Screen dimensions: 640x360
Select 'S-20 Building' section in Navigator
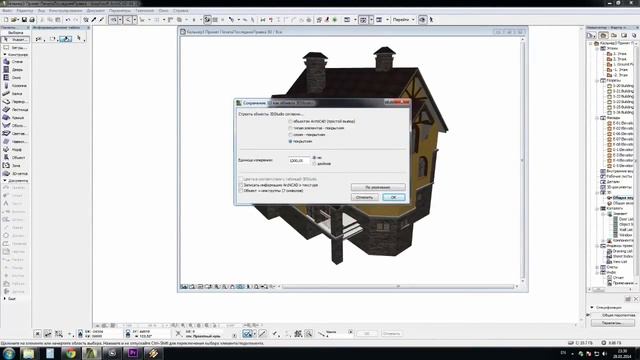click(x=620, y=86)
